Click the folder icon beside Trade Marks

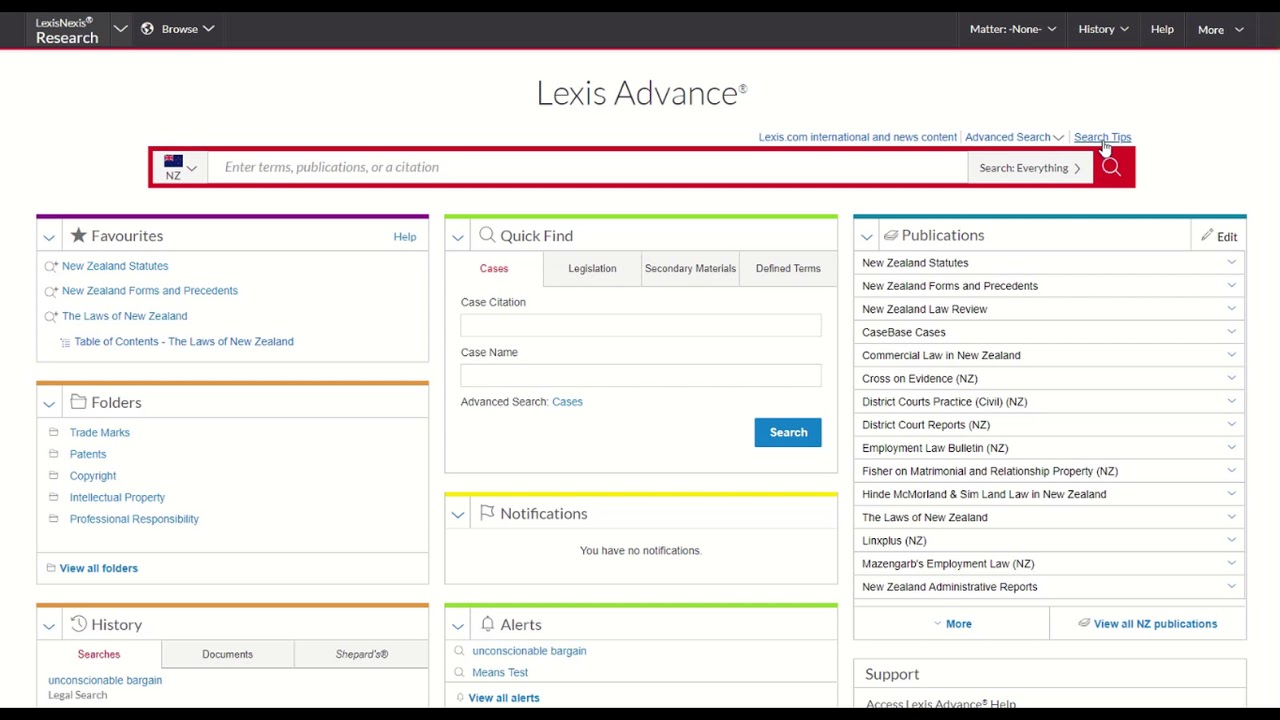tap(53, 432)
